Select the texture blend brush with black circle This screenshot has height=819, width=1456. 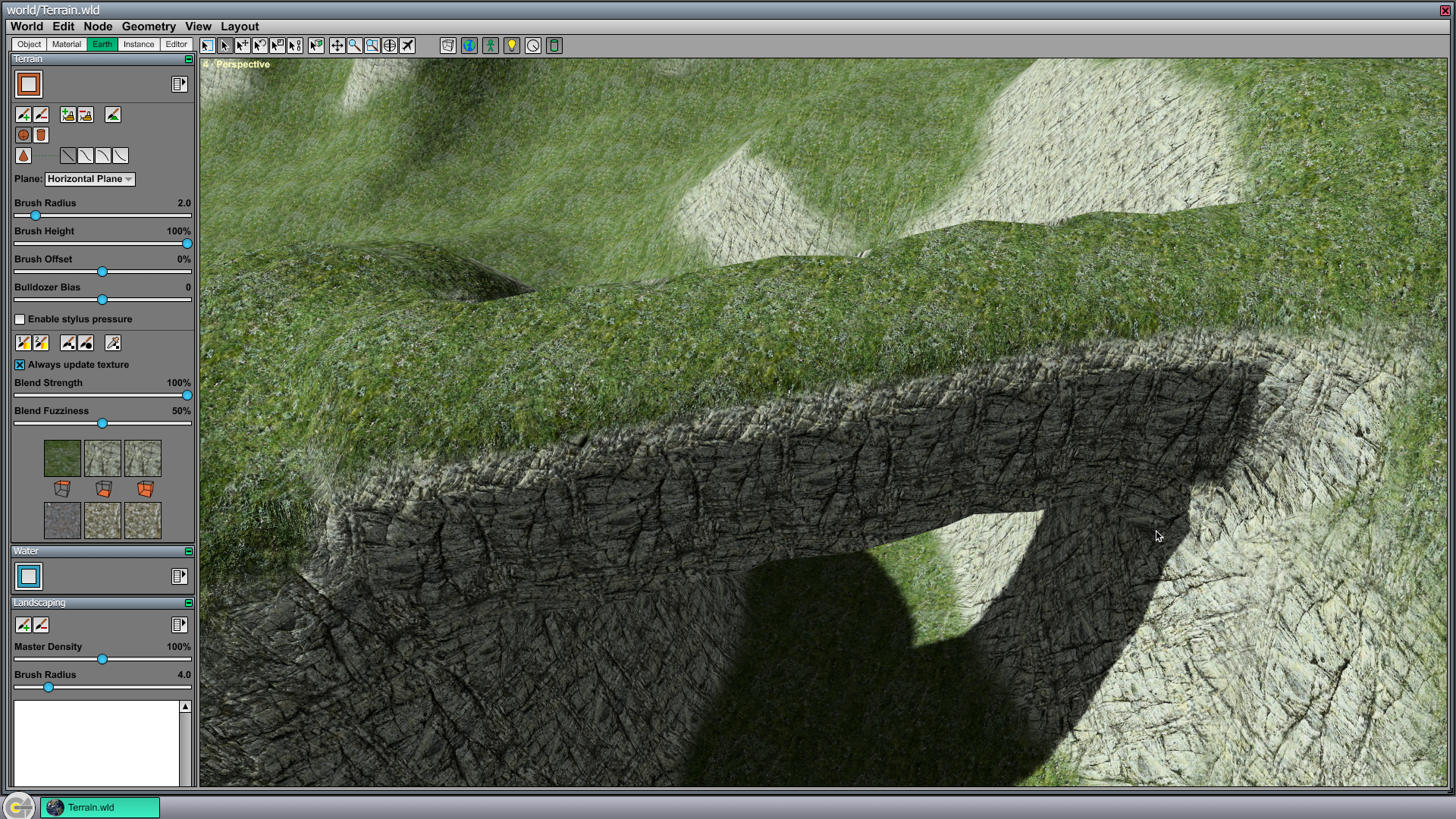point(86,343)
